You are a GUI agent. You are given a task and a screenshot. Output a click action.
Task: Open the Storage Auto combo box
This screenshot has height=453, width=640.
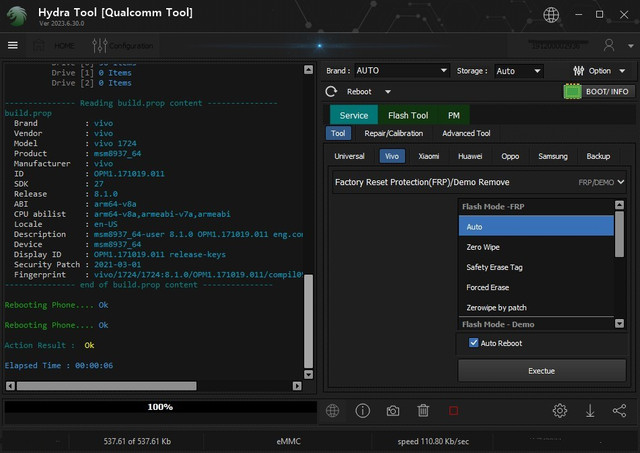[518, 71]
